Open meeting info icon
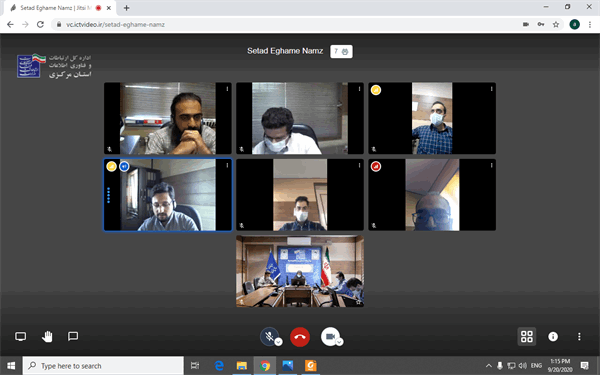The width and height of the screenshot is (600, 375). point(553,336)
